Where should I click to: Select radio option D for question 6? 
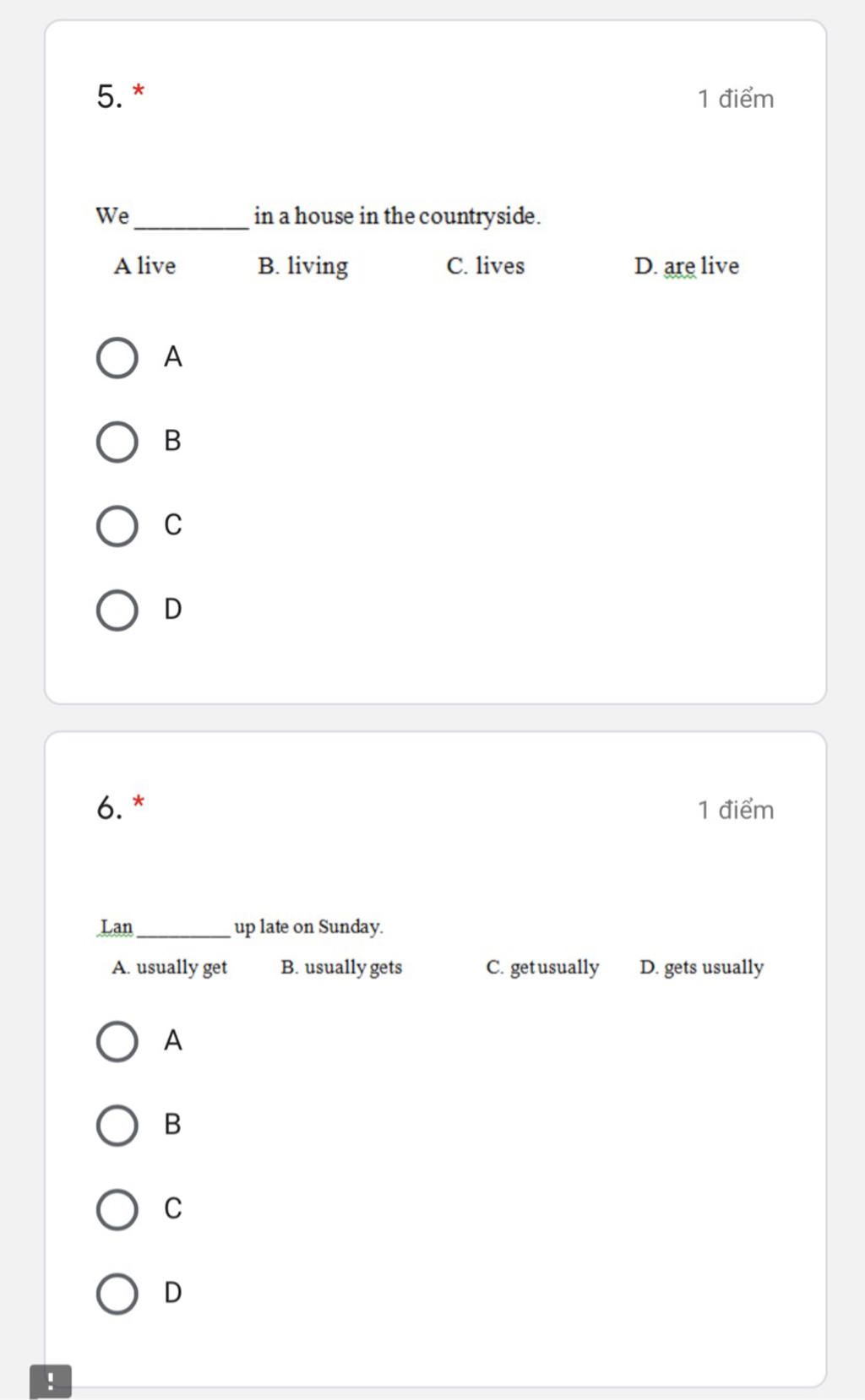click(x=117, y=1294)
